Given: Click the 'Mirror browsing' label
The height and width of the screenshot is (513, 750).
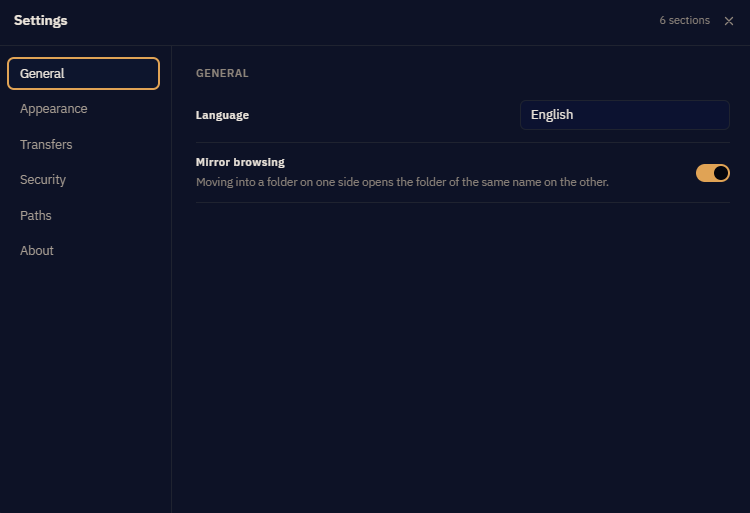Looking at the screenshot, I should [240, 162].
